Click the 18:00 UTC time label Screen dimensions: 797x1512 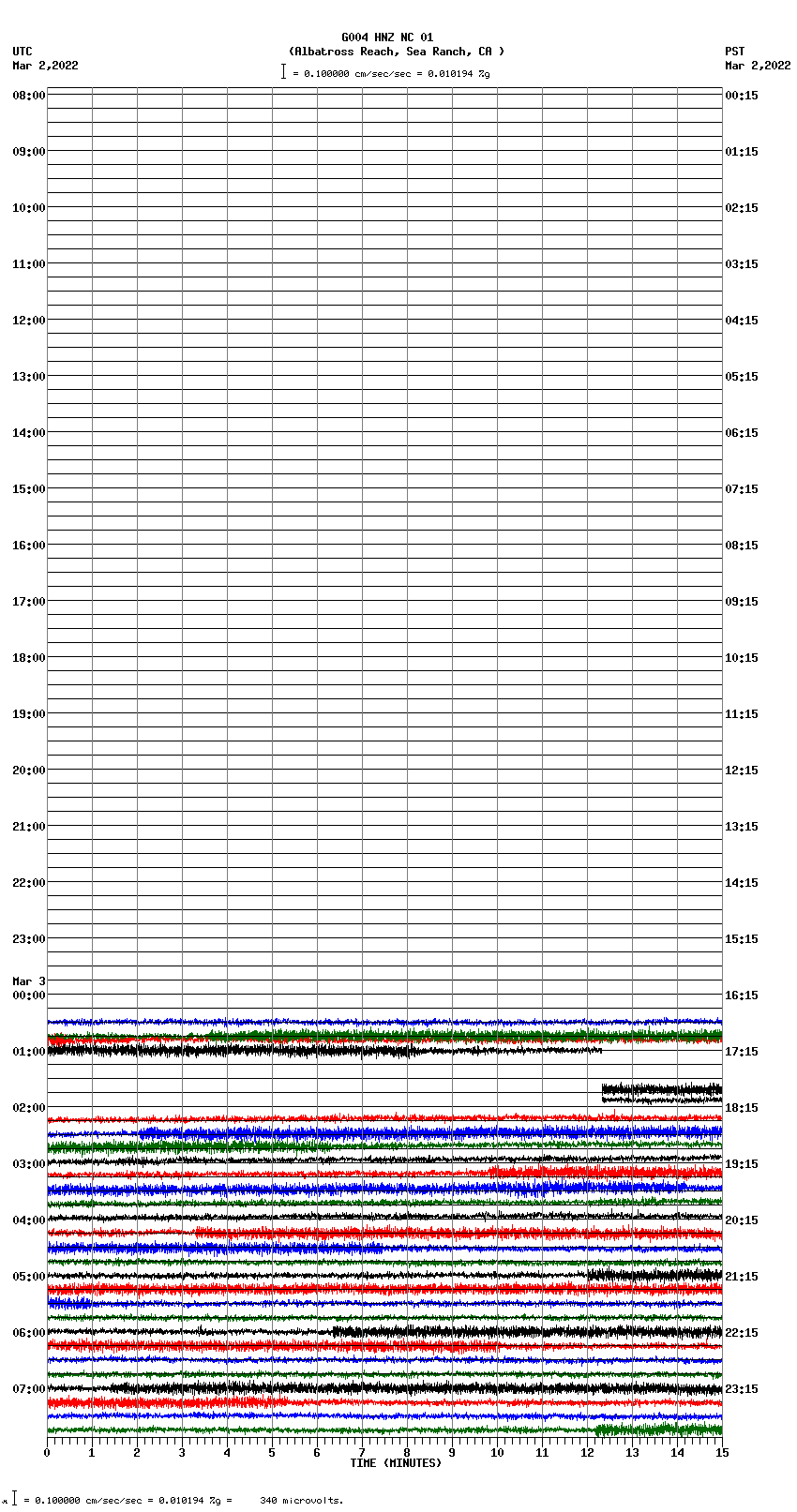pos(29,658)
